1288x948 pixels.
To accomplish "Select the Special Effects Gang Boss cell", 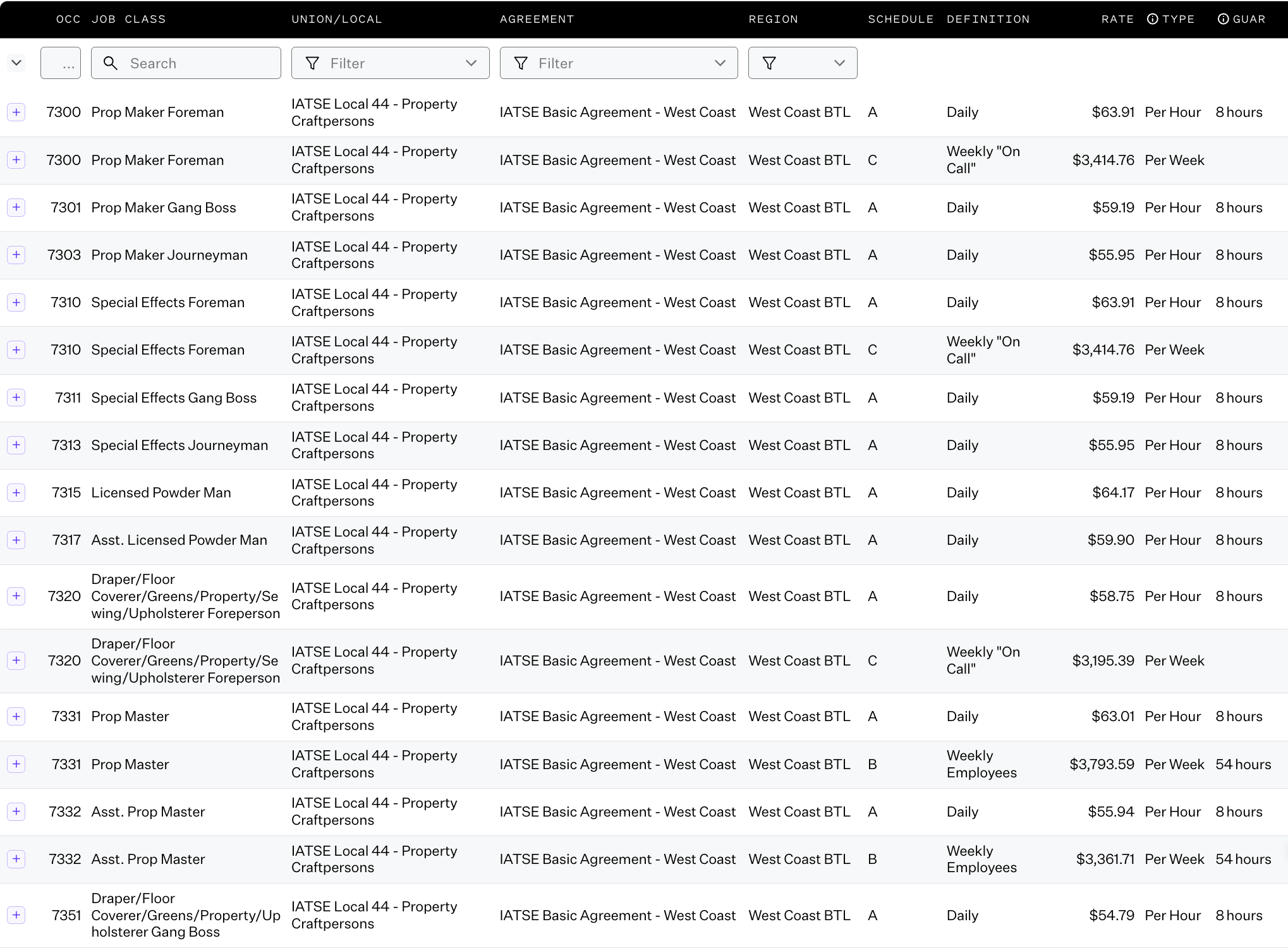I will pyautogui.click(x=174, y=398).
